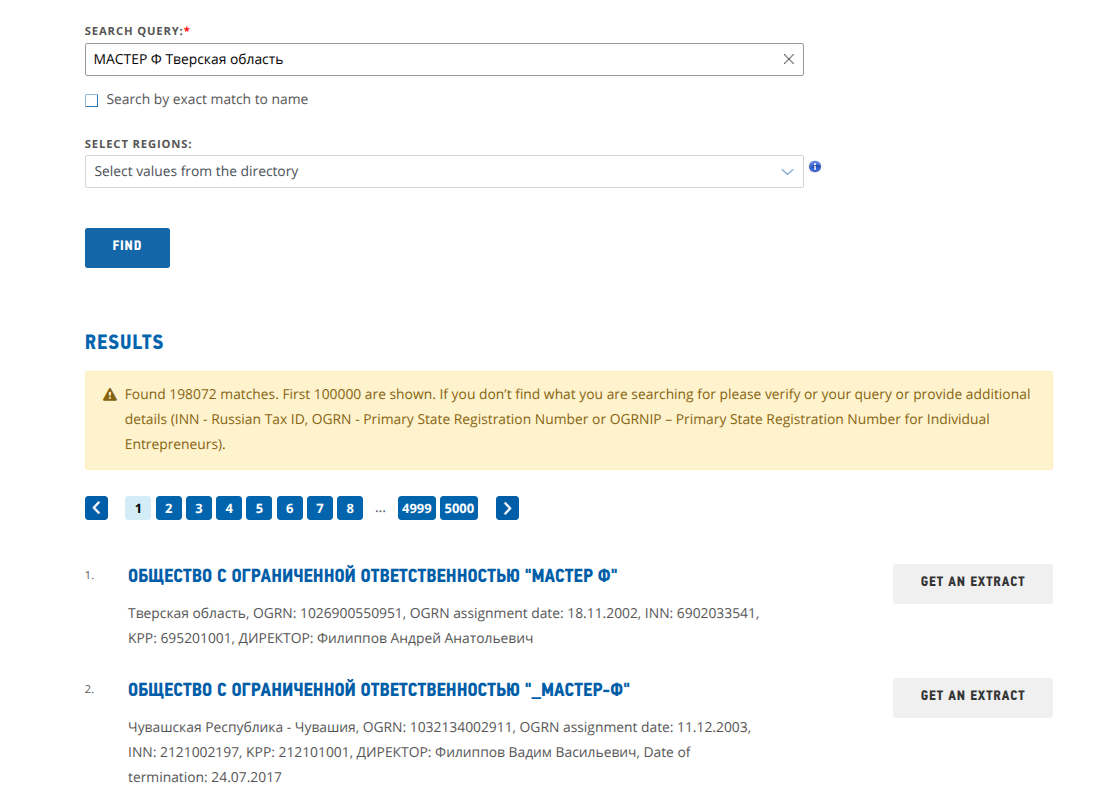
Task: Select results page 8
Action: pyautogui.click(x=350, y=508)
